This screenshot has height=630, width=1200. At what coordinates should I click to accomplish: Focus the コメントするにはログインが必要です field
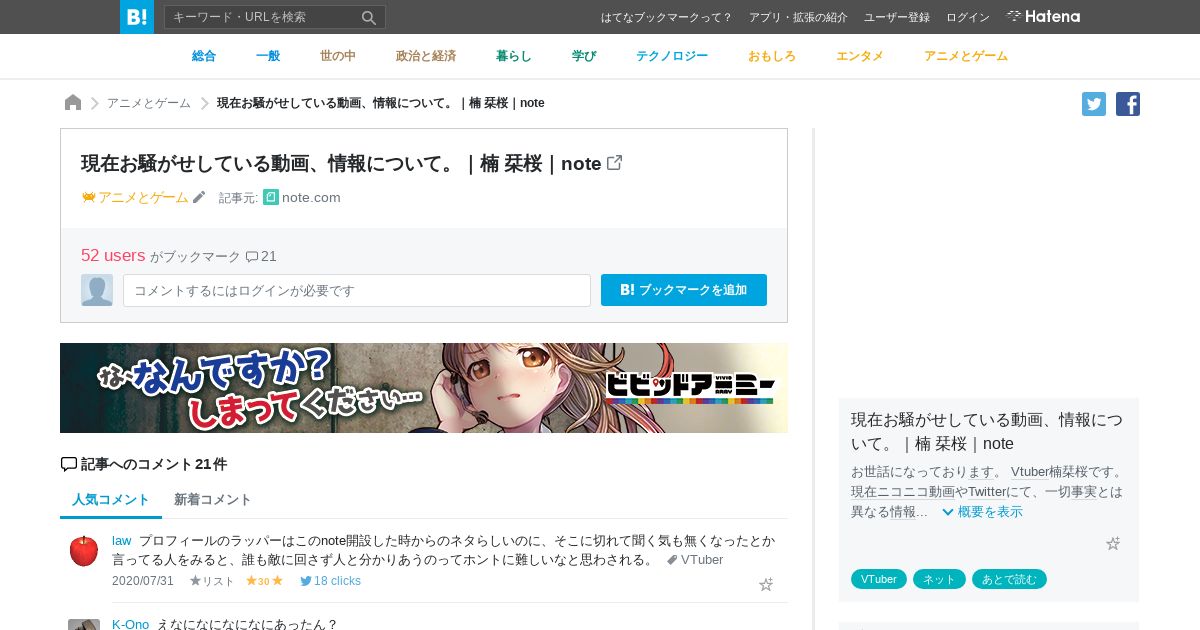(x=357, y=290)
